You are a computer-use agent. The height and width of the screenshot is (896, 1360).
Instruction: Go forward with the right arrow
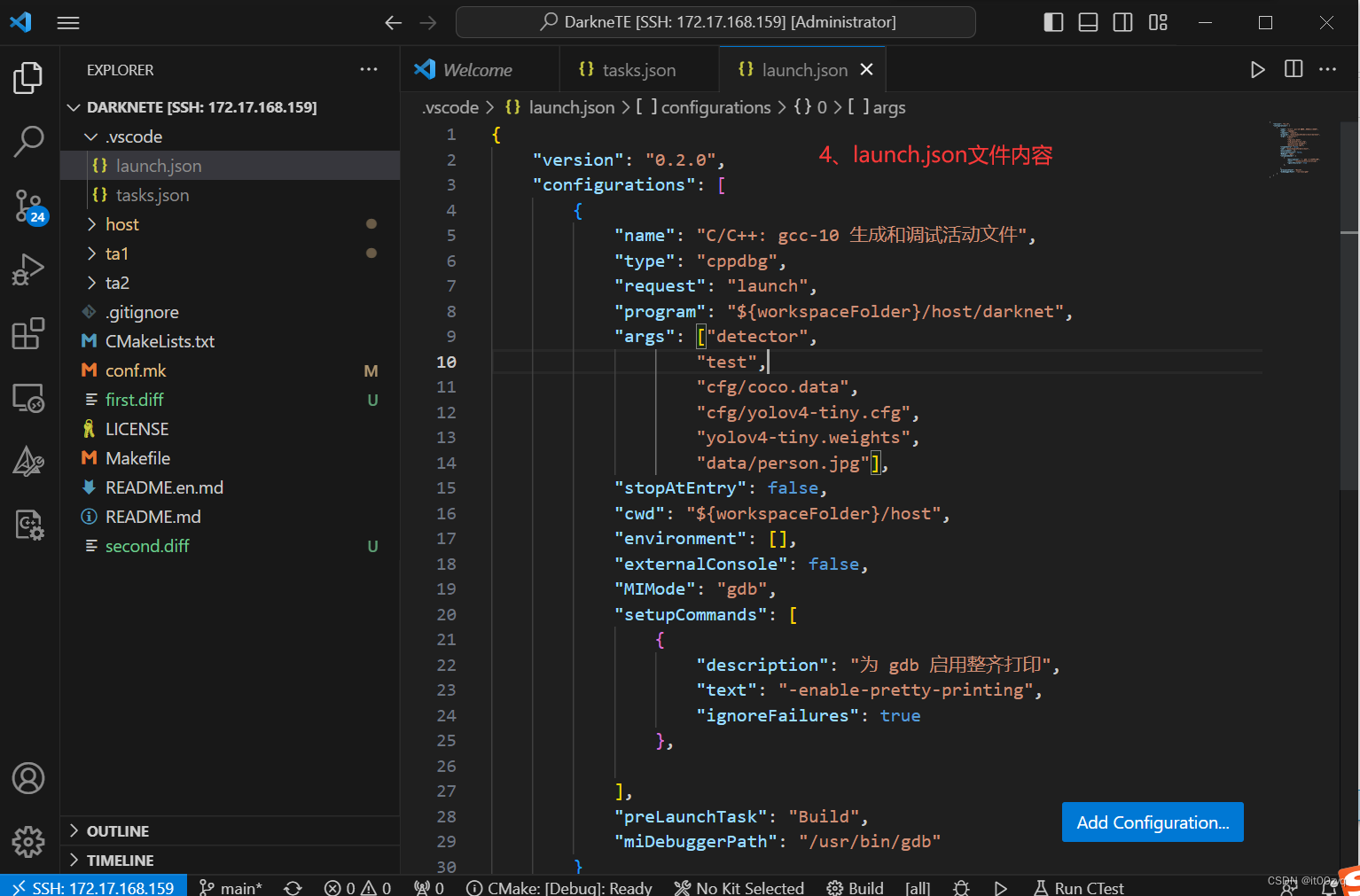(428, 23)
